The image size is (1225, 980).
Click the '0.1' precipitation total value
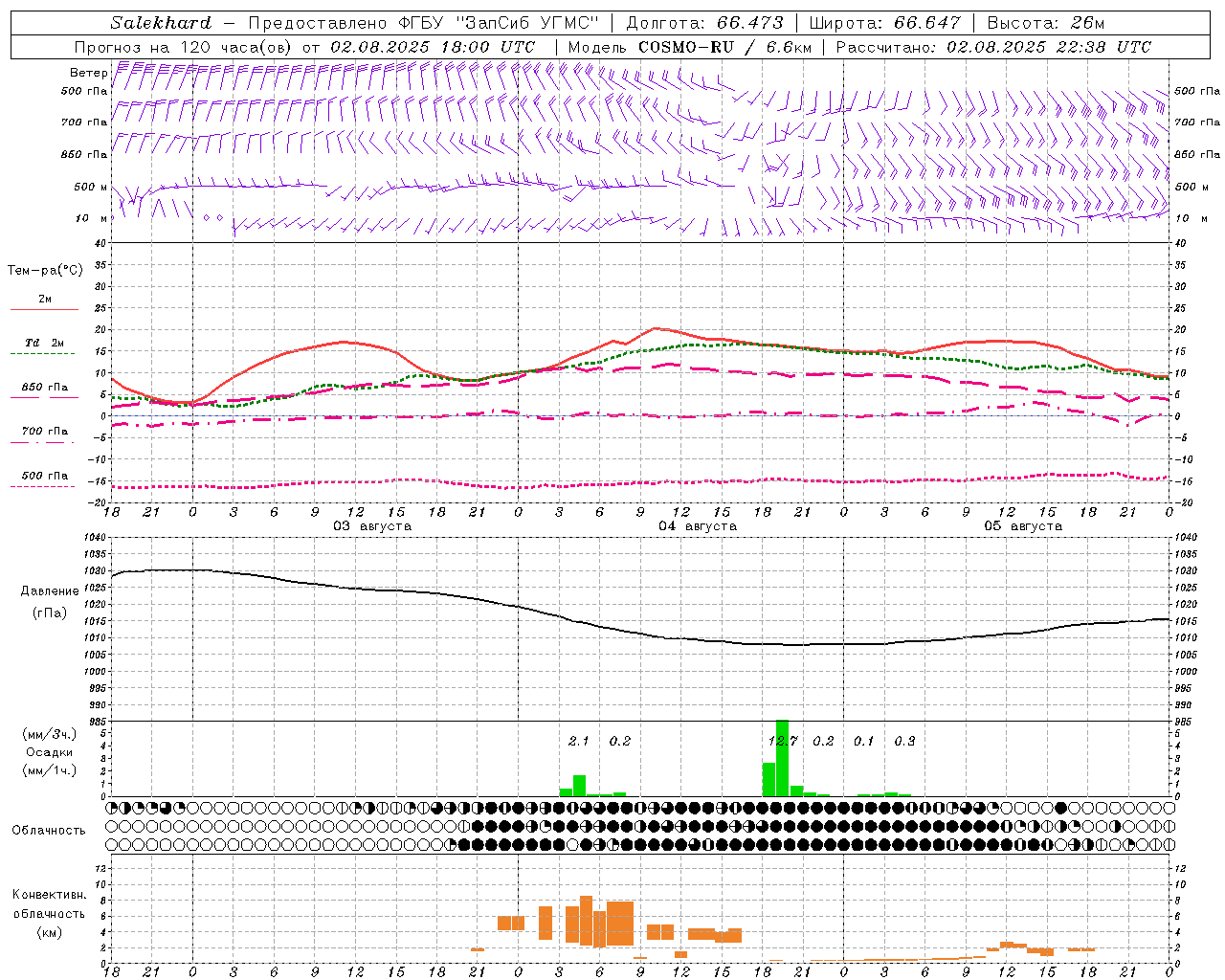click(864, 742)
